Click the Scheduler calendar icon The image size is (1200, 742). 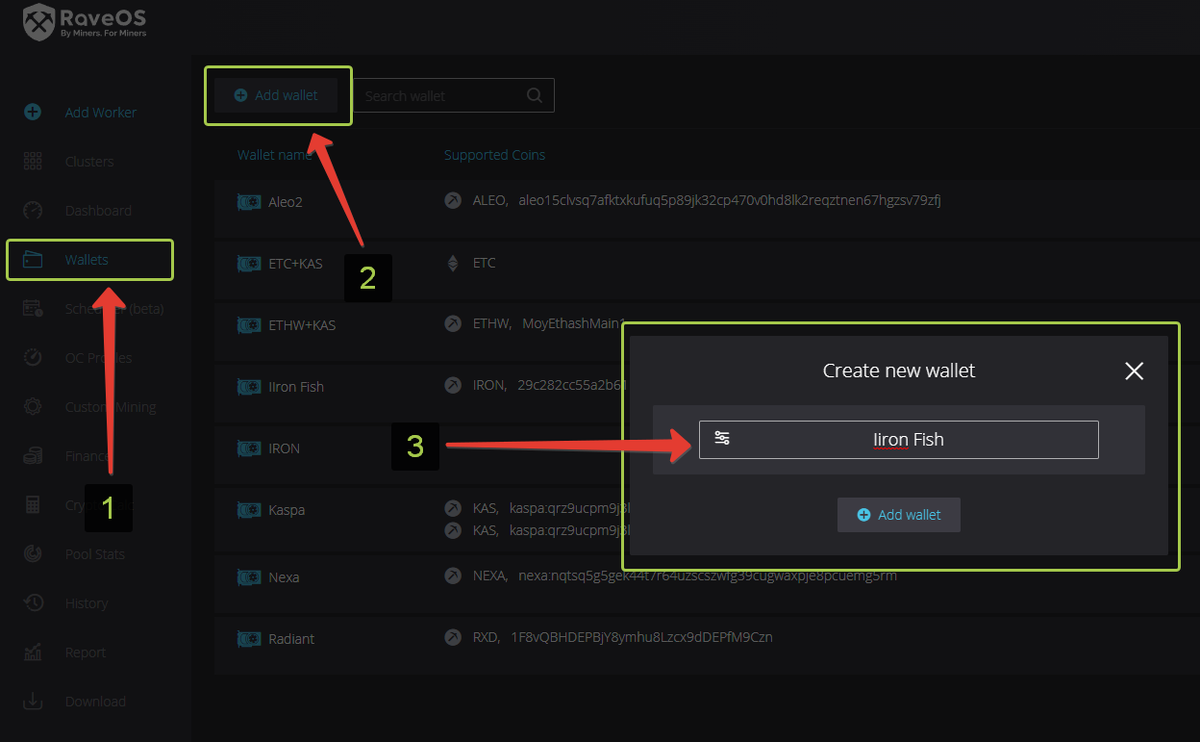(x=33, y=309)
